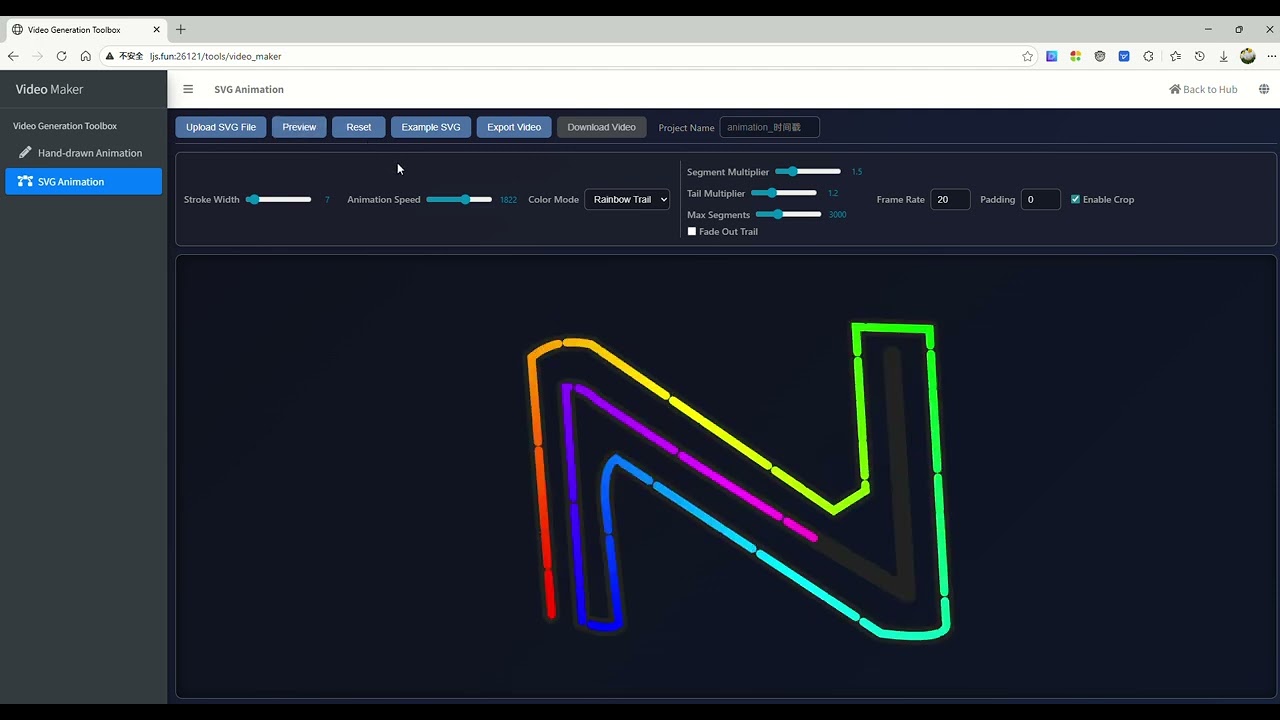Open the browser profile avatar

1247,56
